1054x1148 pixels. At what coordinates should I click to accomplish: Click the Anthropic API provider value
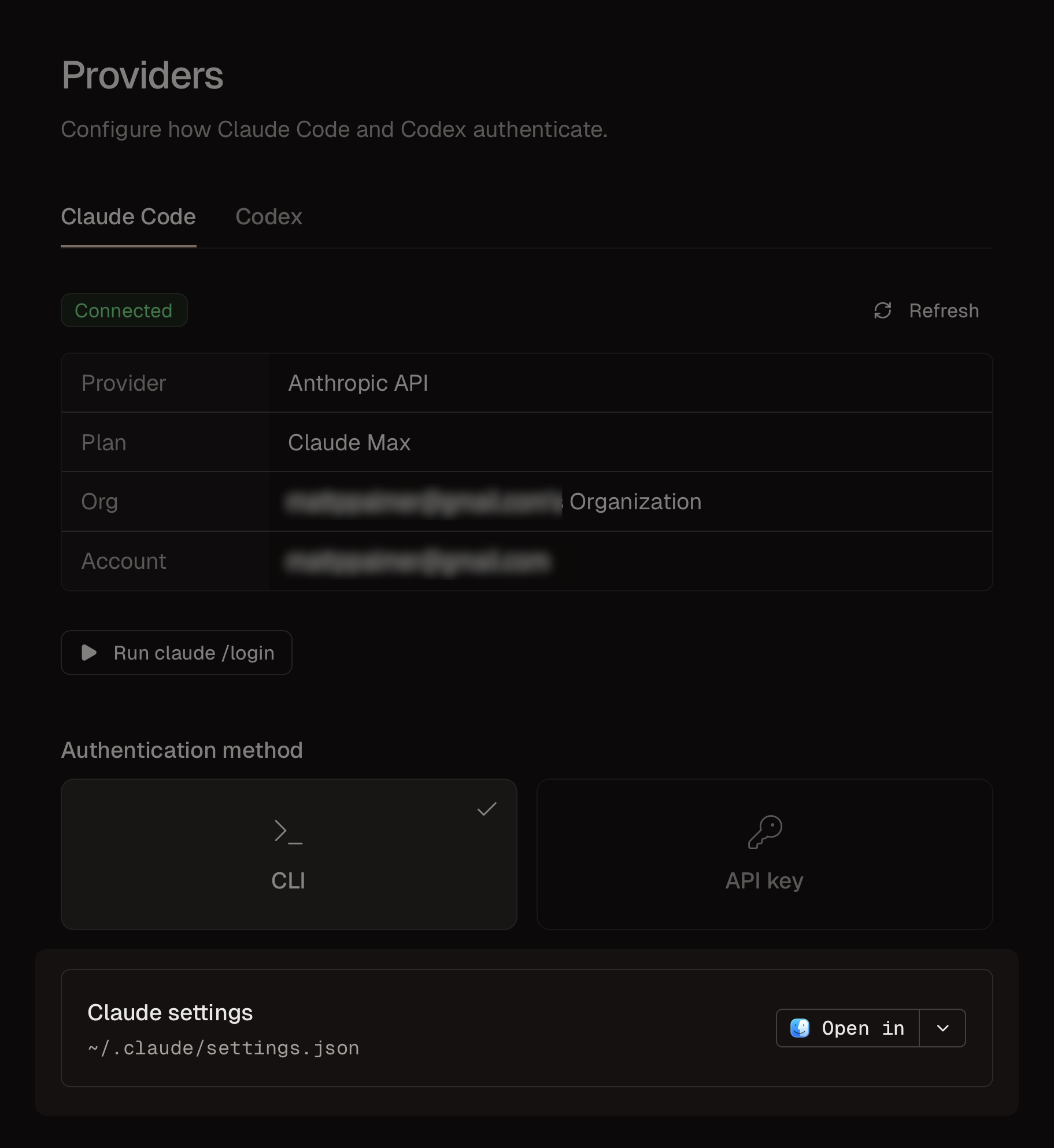[358, 383]
